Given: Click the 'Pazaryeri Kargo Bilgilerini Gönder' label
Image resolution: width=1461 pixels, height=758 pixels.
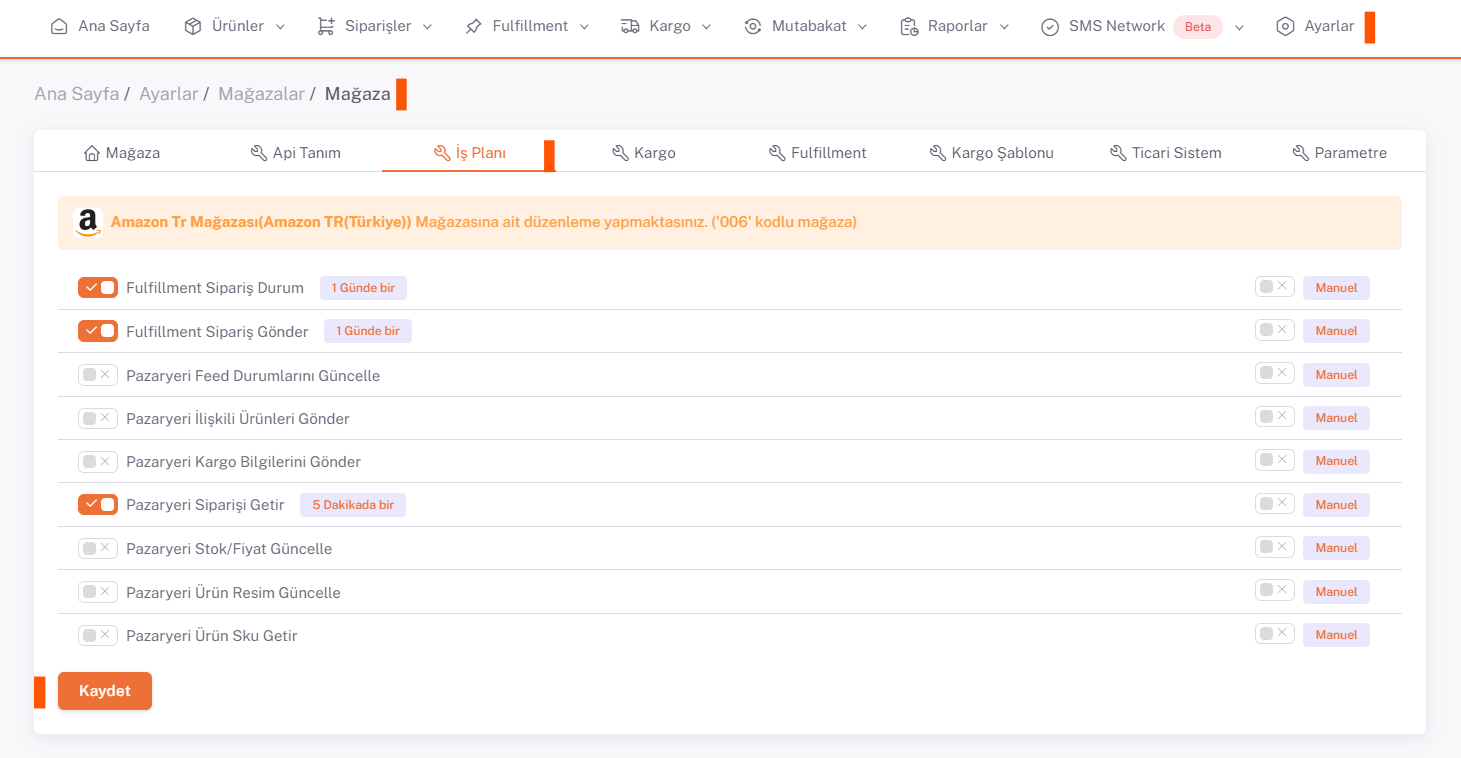Looking at the screenshot, I should [x=243, y=462].
